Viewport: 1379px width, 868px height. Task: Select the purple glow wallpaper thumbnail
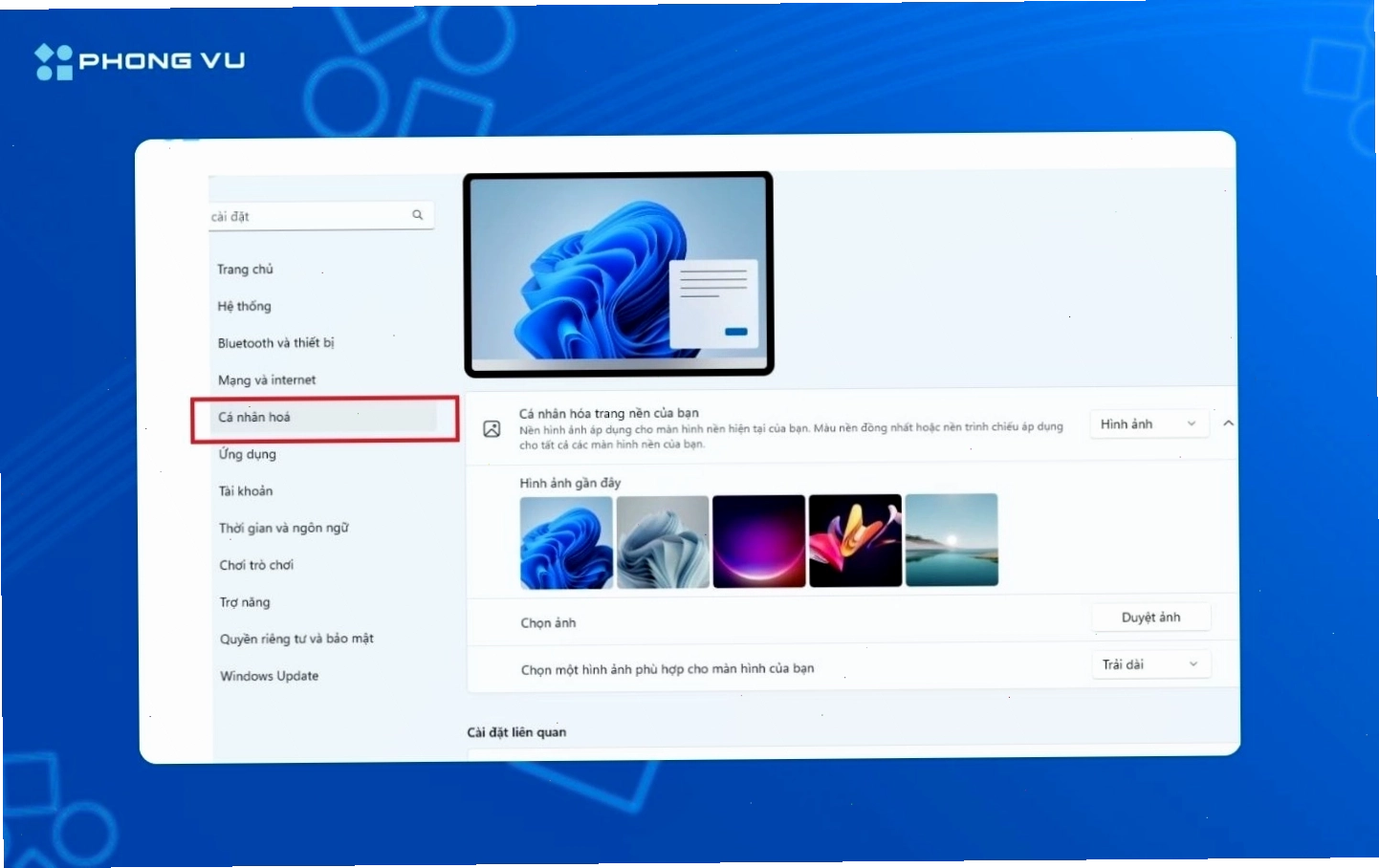click(759, 541)
